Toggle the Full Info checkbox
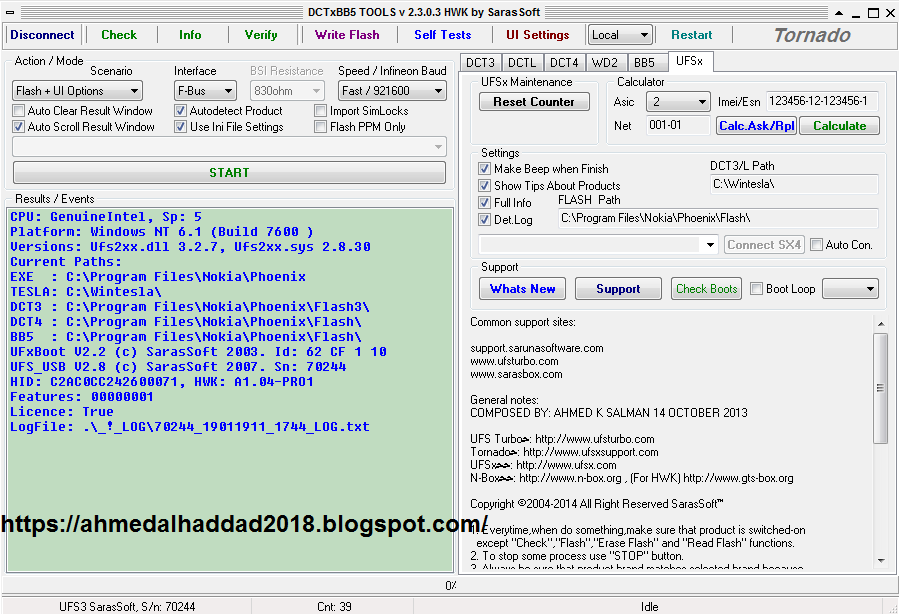Image resolution: width=899 pixels, height=615 pixels. [x=484, y=202]
